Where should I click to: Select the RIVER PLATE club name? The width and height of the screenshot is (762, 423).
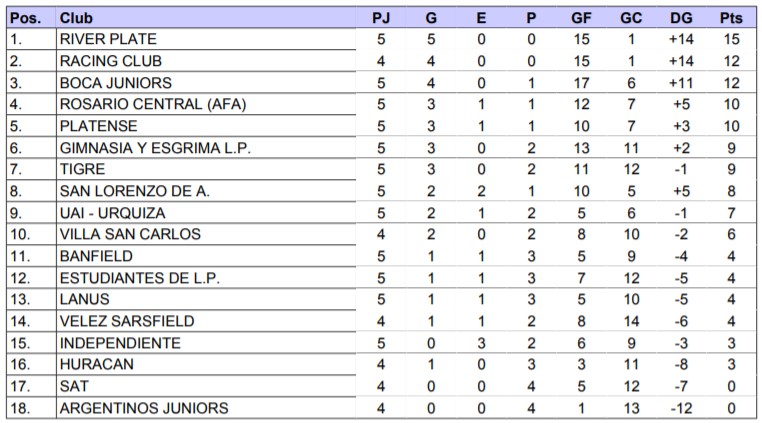(108, 39)
